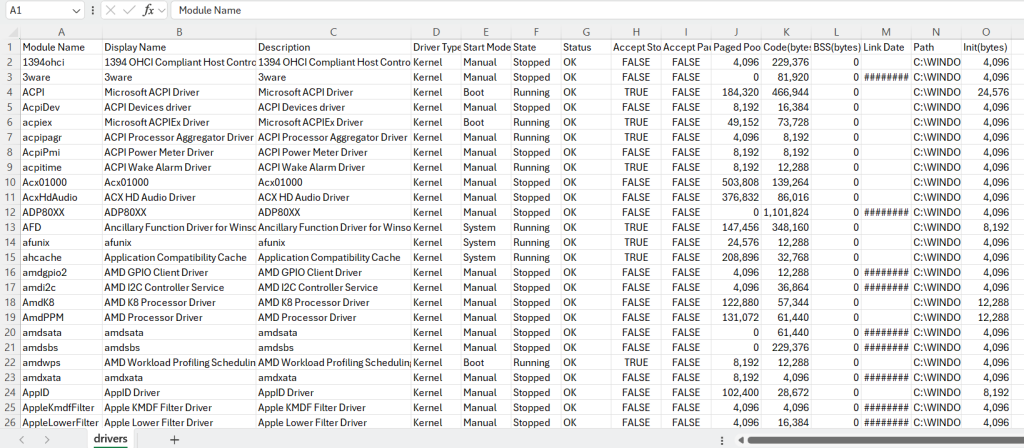Click the Insert Function fx icon

point(148,10)
